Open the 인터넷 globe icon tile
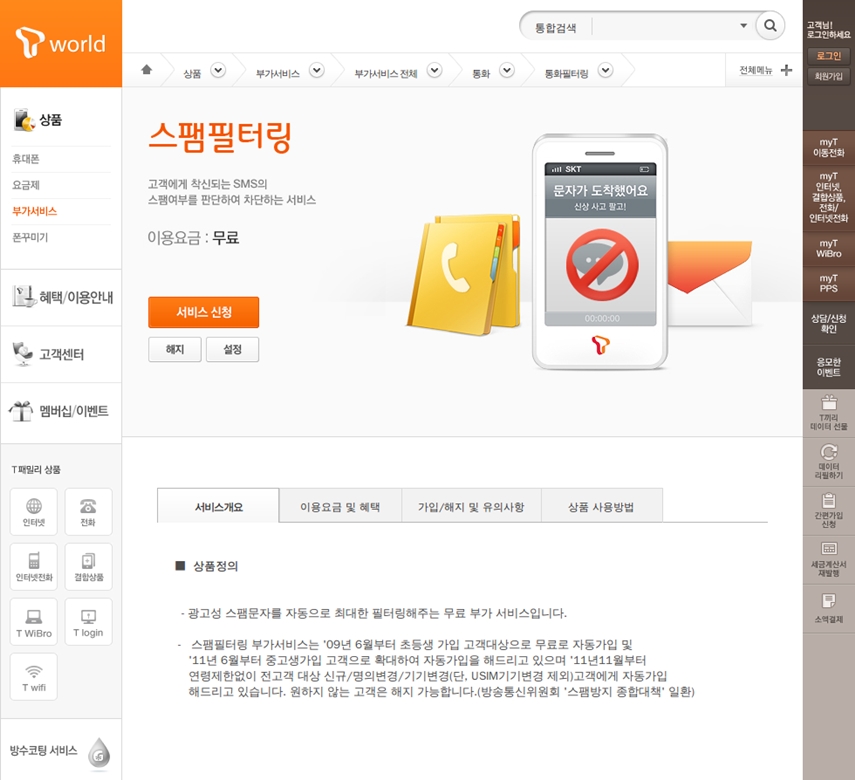 [x=34, y=512]
